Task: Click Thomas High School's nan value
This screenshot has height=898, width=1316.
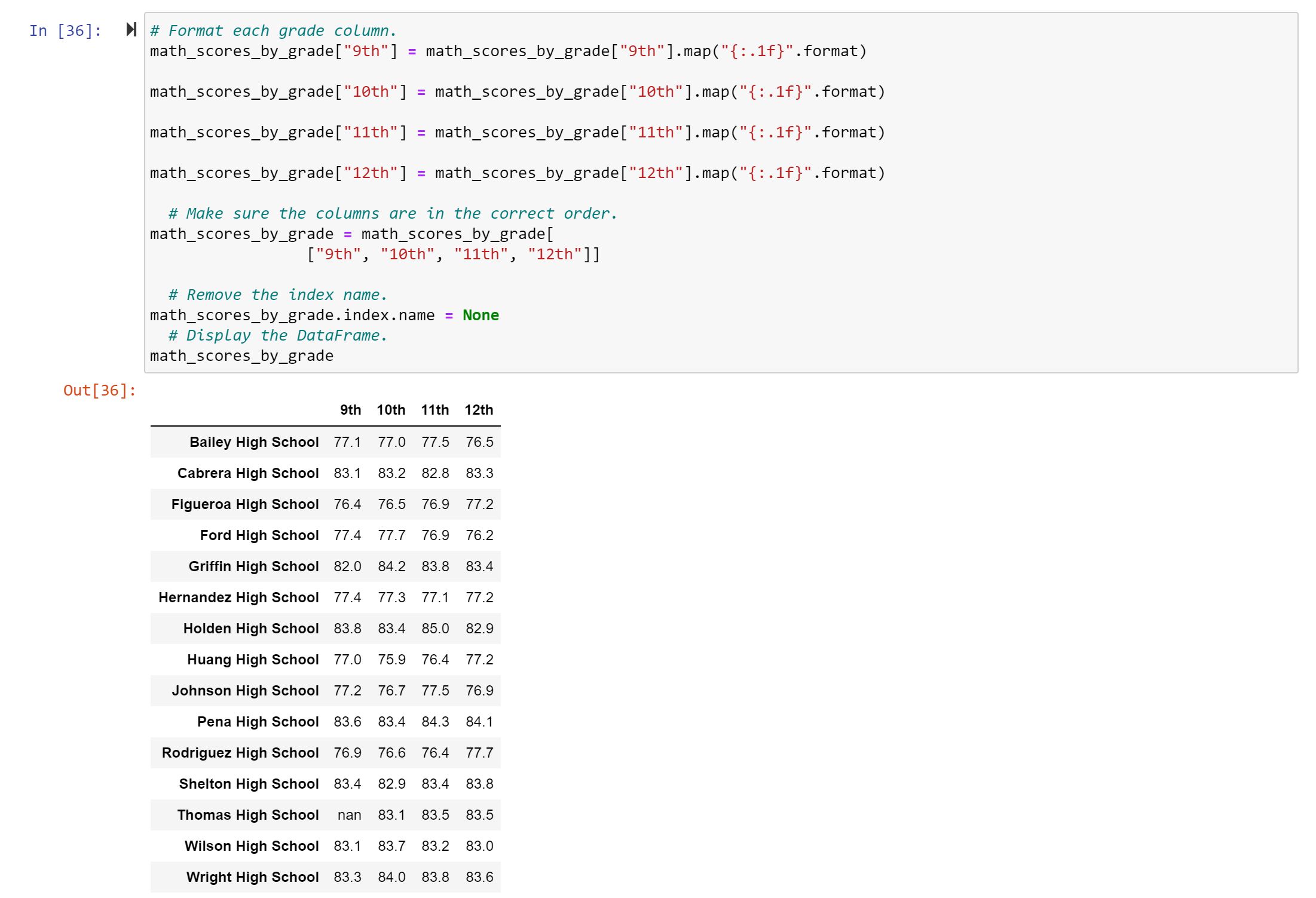Action: [x=350, y=814]
